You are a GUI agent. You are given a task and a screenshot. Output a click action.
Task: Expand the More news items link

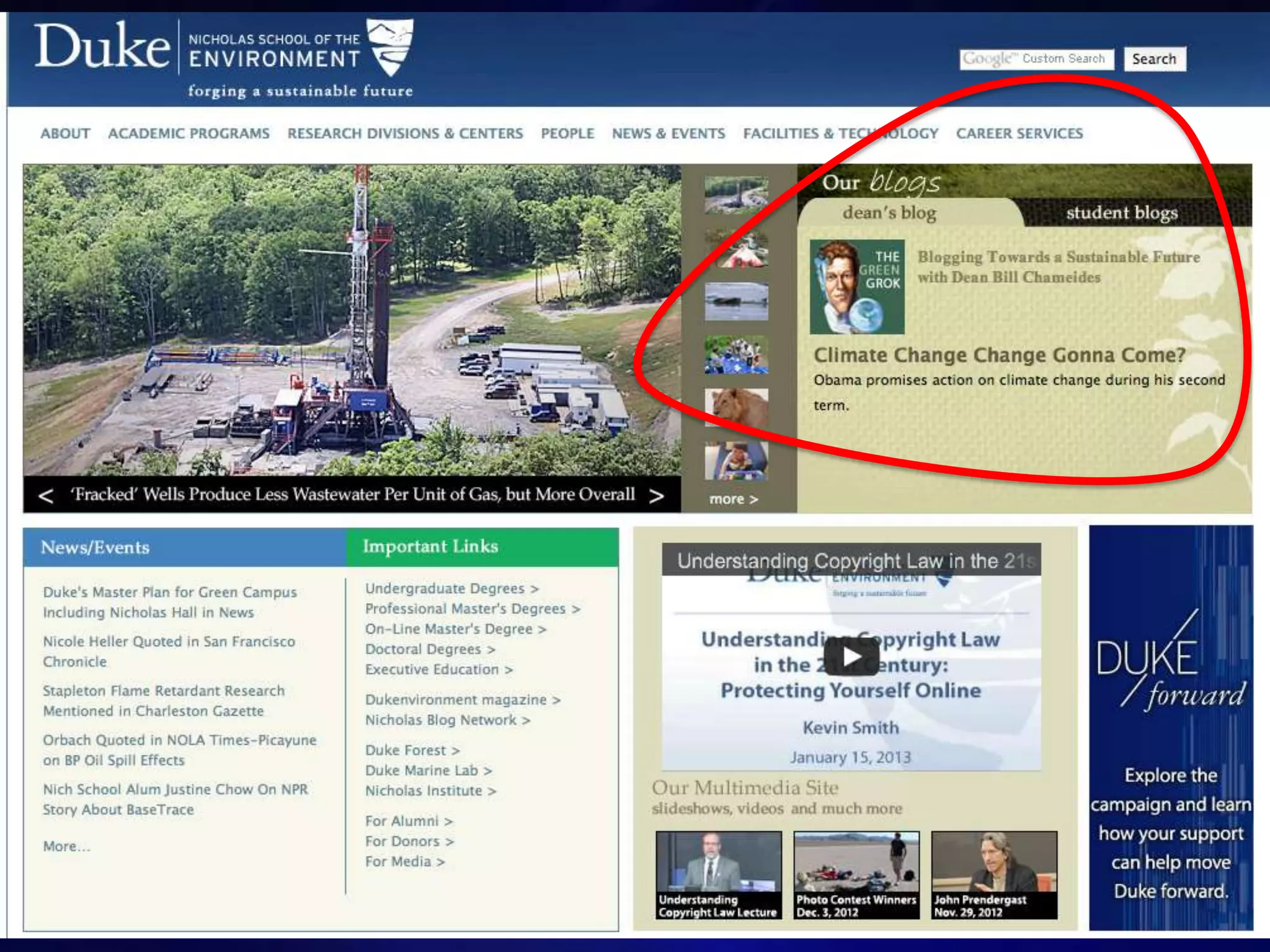pyautogui.click(x=66, y=847)
